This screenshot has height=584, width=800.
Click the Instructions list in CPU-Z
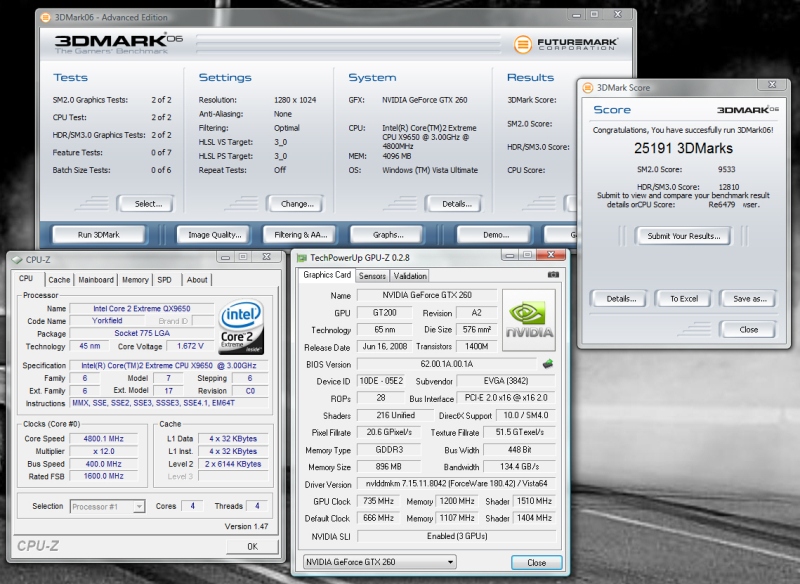pyautogui.click(x=168, y=403)
